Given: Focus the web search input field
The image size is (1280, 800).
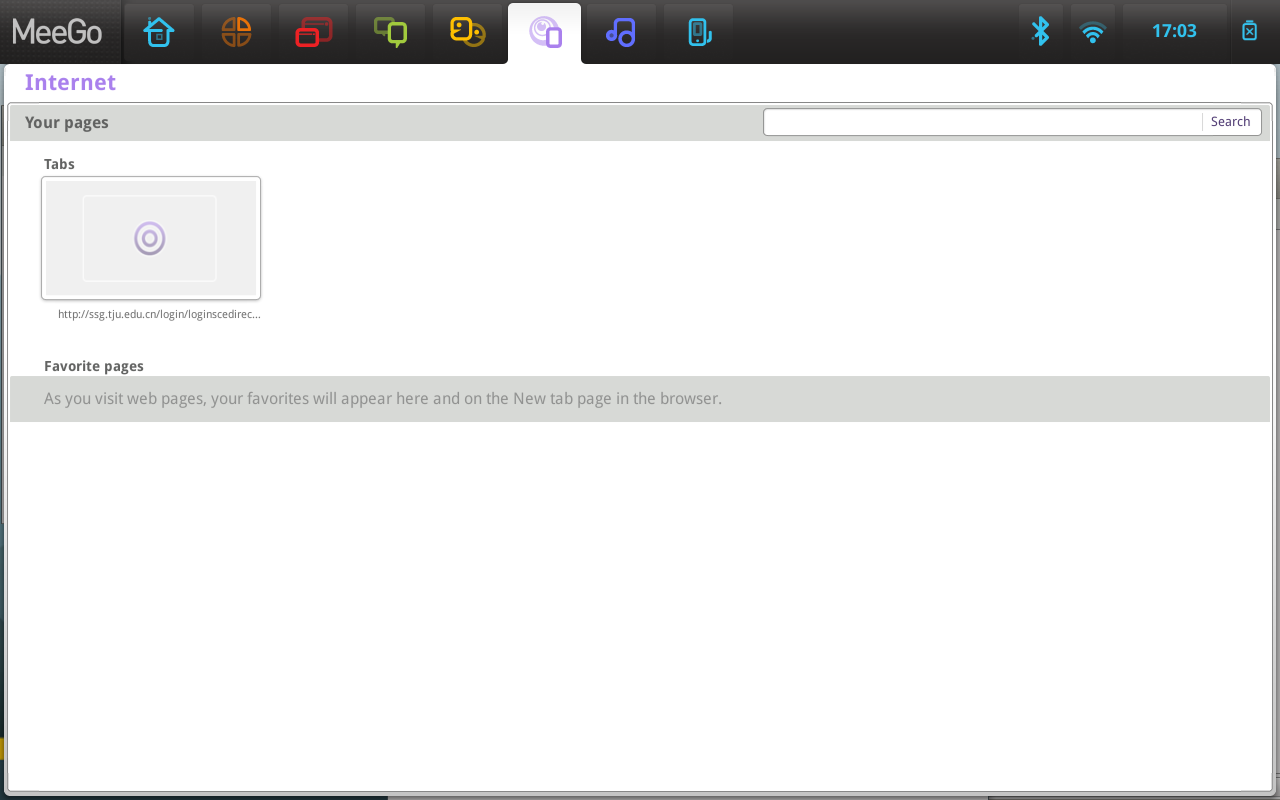Looking at the screenshot, I should point(983,122).
